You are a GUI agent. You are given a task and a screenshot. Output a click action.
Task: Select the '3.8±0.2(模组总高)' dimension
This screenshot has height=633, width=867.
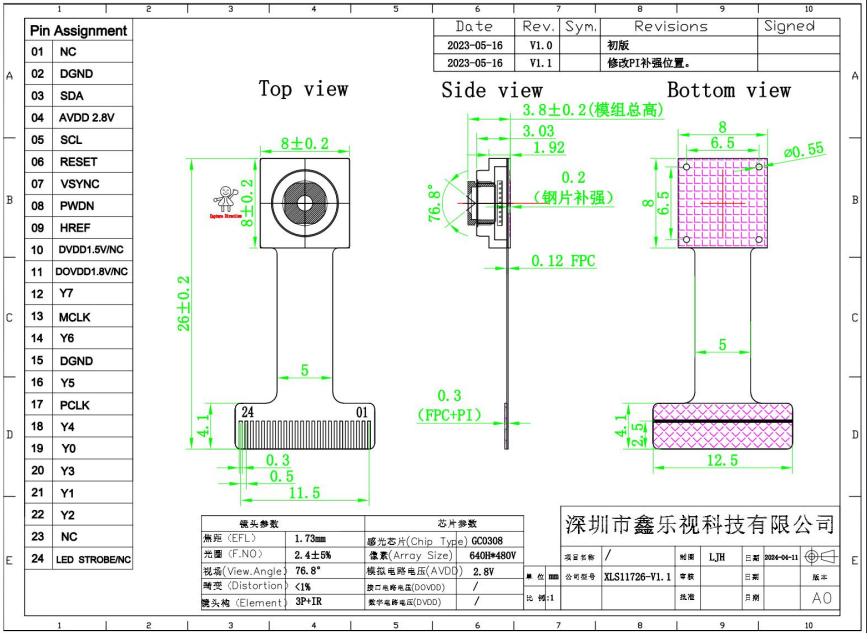(593, 110)
